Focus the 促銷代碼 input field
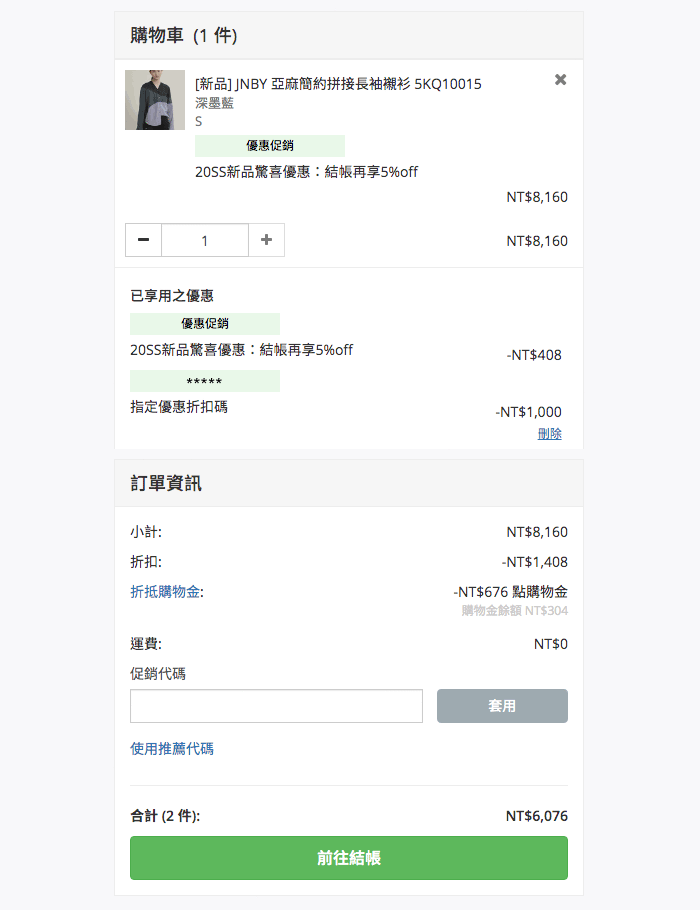This screenshot has height=910, width=700. [276, 706]
